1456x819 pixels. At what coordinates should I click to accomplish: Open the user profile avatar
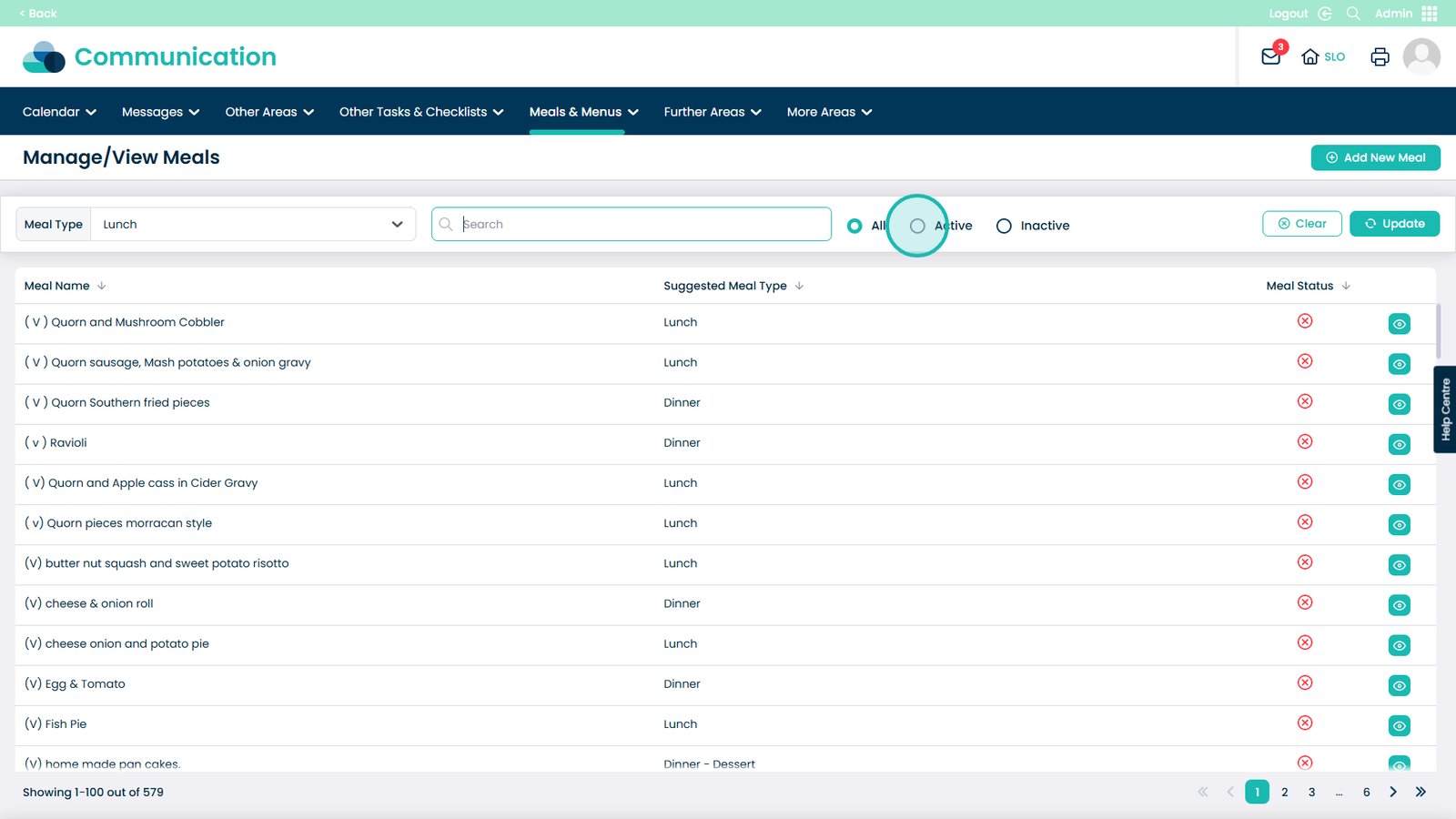tap(1421, 56)
